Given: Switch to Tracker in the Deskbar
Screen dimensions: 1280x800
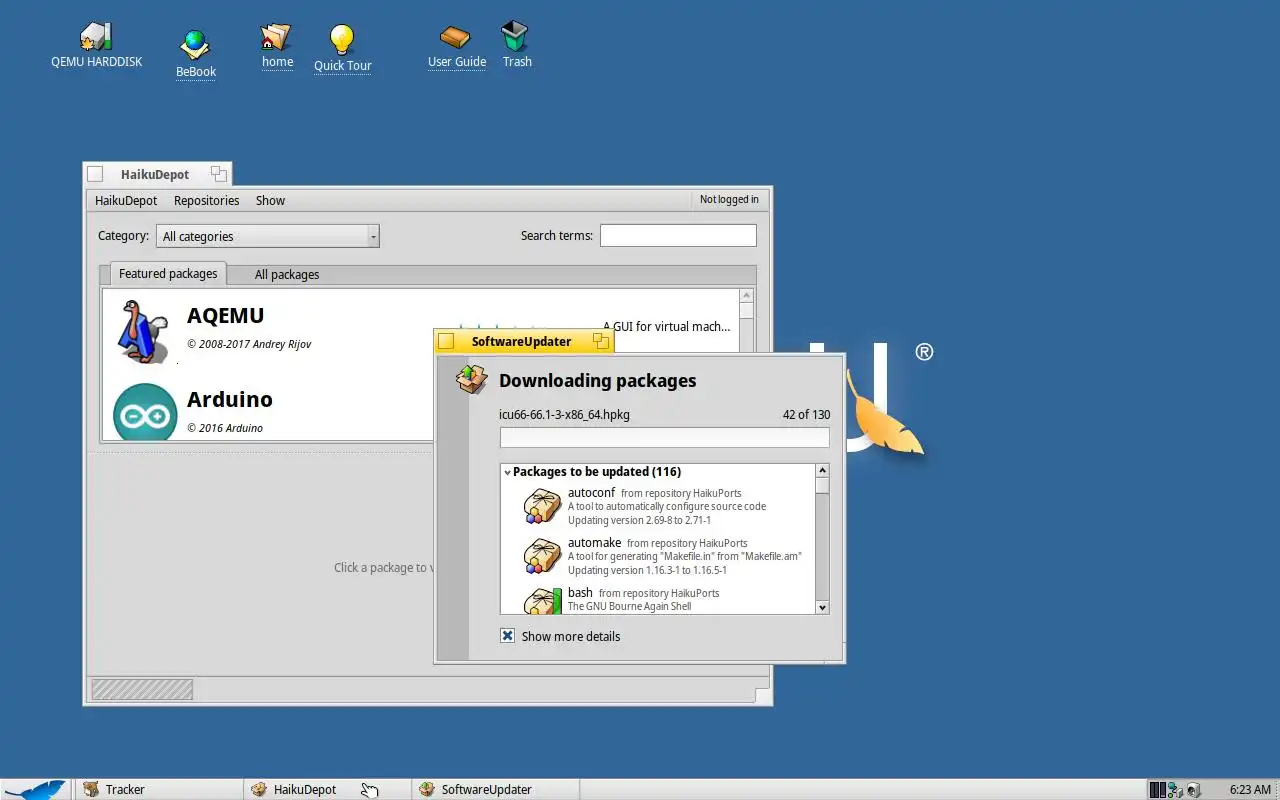Looking at the screenshot, I should pyautogui.click(x=158, y=789).
